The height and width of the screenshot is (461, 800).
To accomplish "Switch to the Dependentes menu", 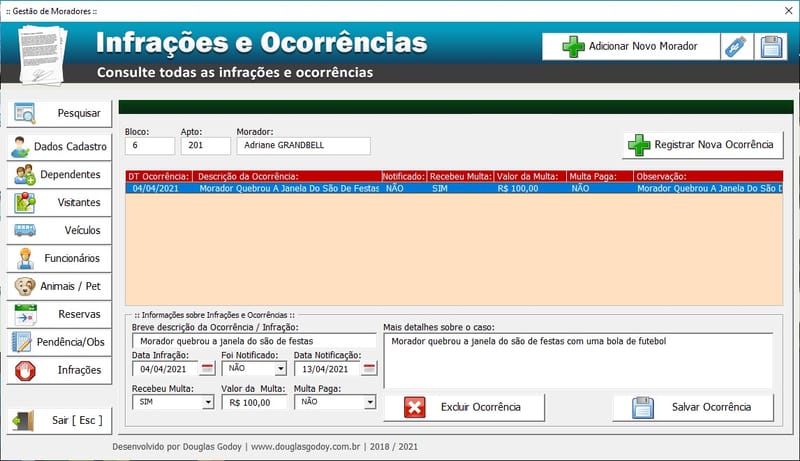I will pyautogui.click(x=59, y=174).
